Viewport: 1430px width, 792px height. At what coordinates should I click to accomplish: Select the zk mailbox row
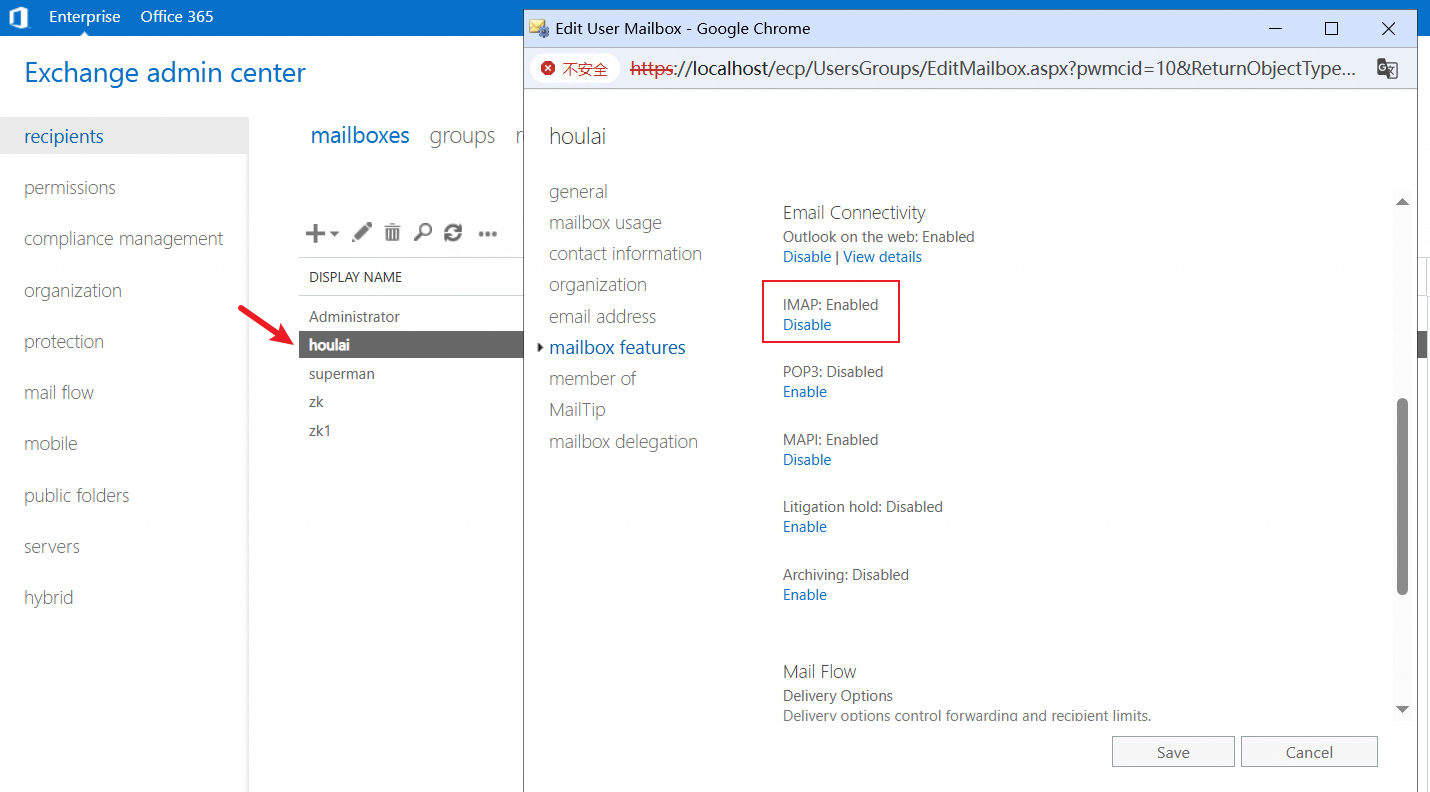[x=411, y=402]
